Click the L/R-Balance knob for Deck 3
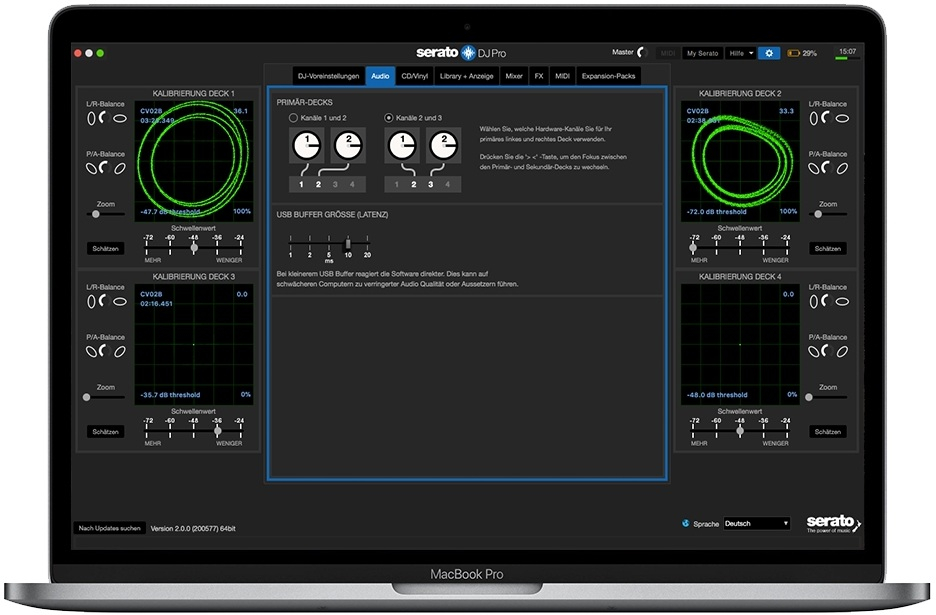936x615 pixels. pos(106,302)
